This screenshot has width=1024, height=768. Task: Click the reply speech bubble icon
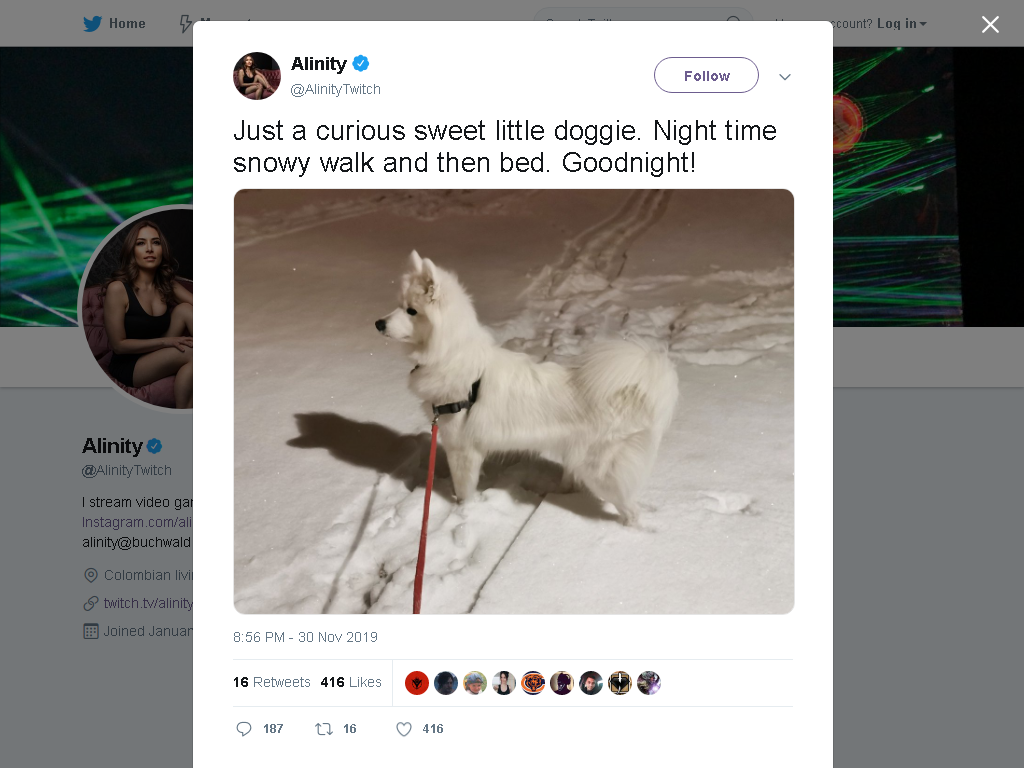pyautogui.click(x=244, y=729)
